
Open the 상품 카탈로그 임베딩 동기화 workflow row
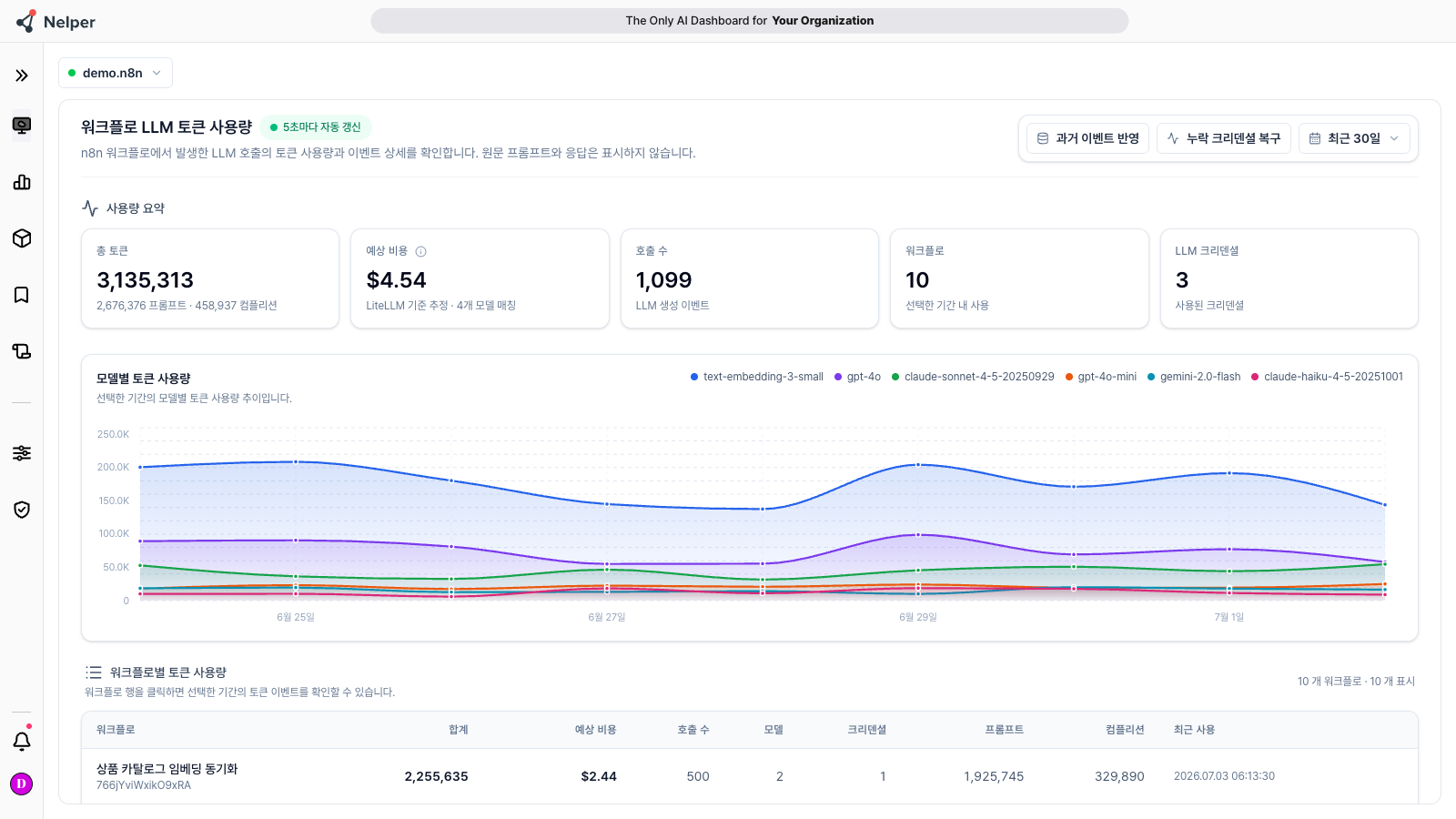[750, 776]
